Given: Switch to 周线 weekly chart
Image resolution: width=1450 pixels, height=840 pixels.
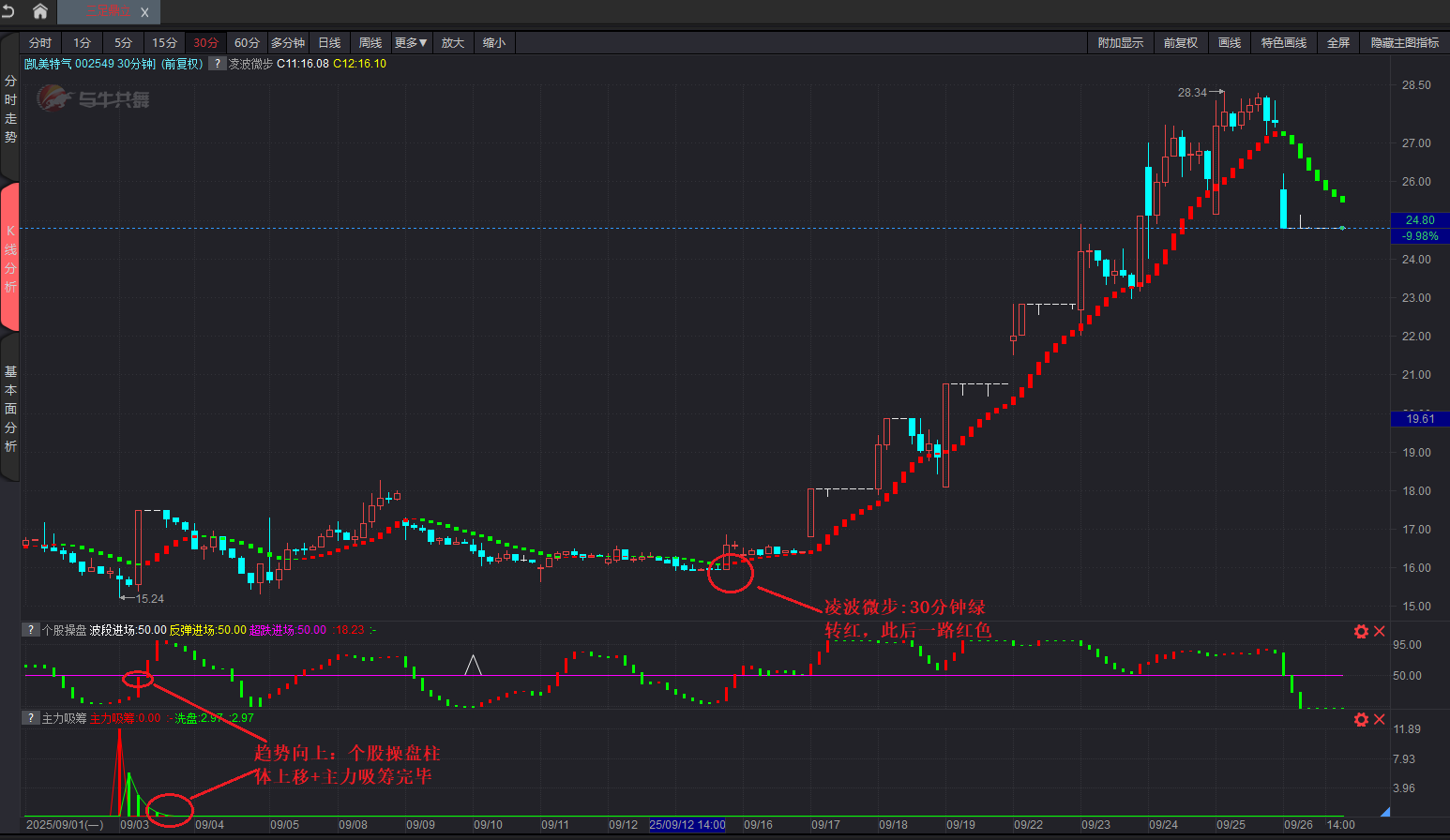Looking at the screenshot, I should 370,43.
